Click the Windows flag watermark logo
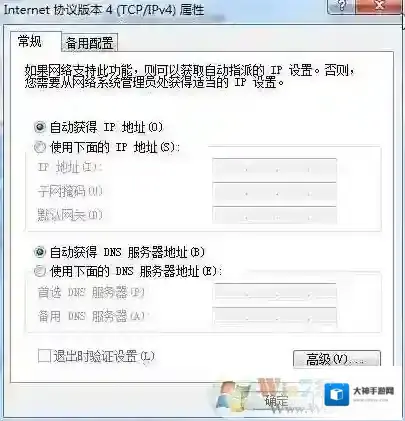The height and width of the screenshot is (421, 405). 233,397
